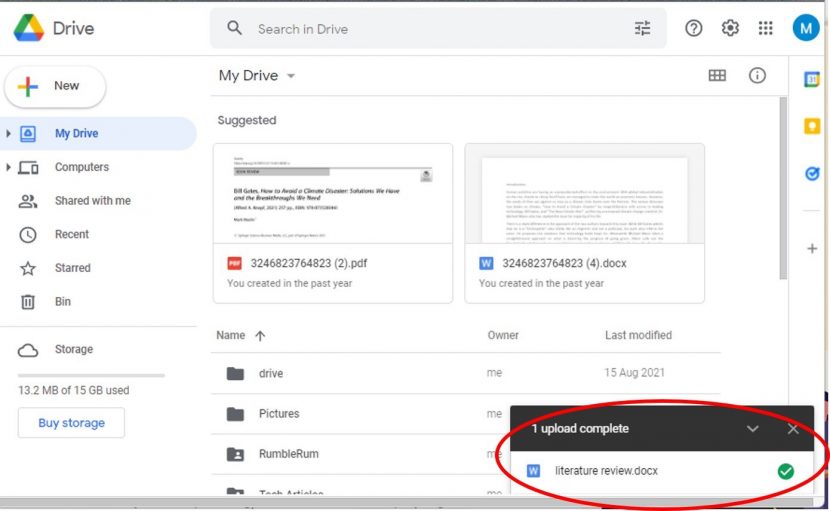Expand My Drive tree arrow
Image resolution: width=830 pixels, height=511 pixels.
pos(8,133)
